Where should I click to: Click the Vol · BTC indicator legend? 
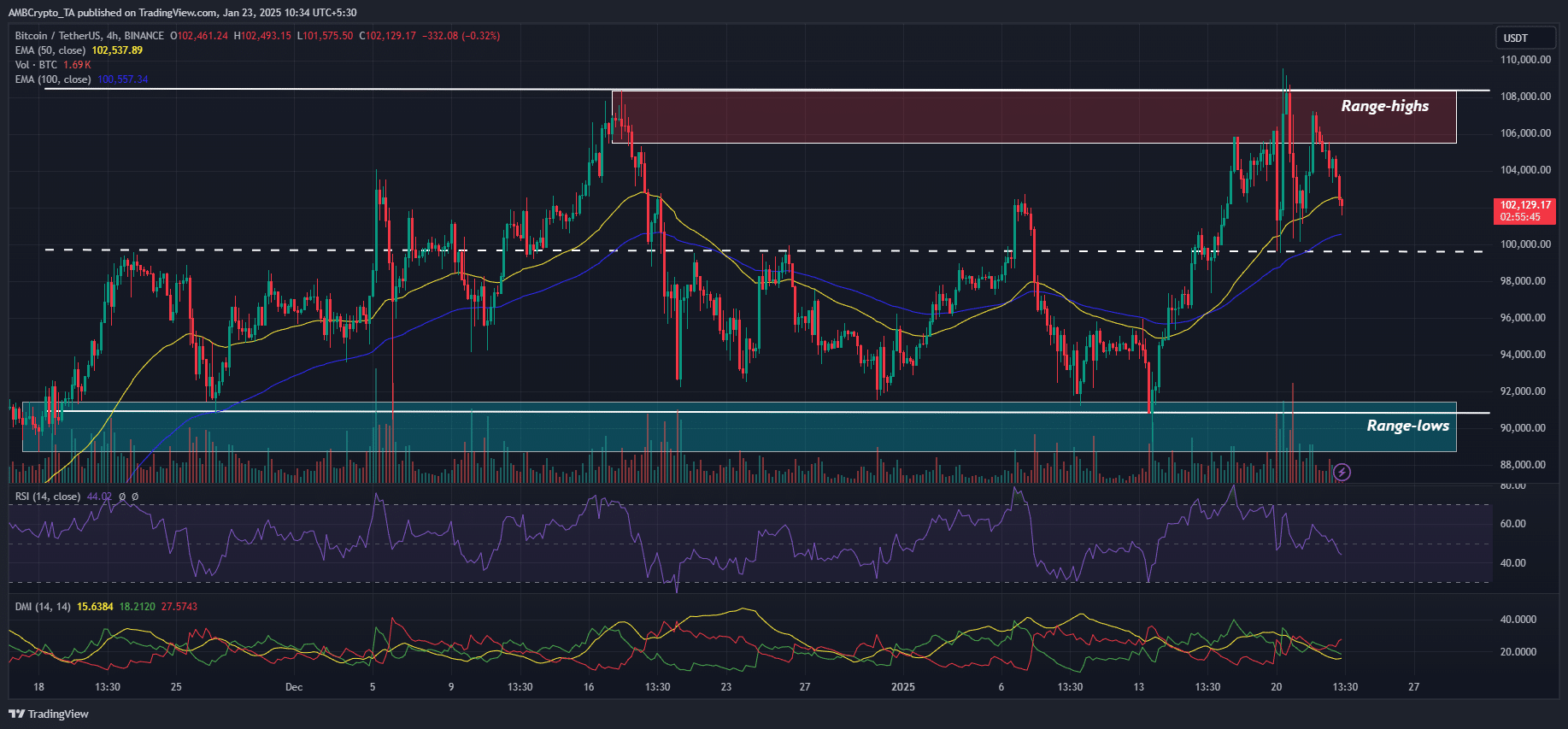[x=36, y=65]
